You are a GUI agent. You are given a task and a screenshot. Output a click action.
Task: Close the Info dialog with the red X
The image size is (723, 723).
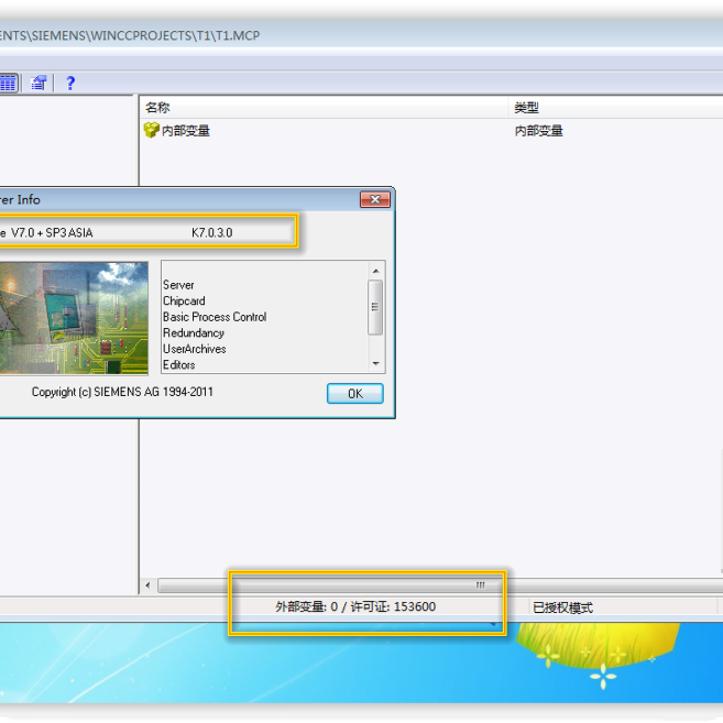375,200
